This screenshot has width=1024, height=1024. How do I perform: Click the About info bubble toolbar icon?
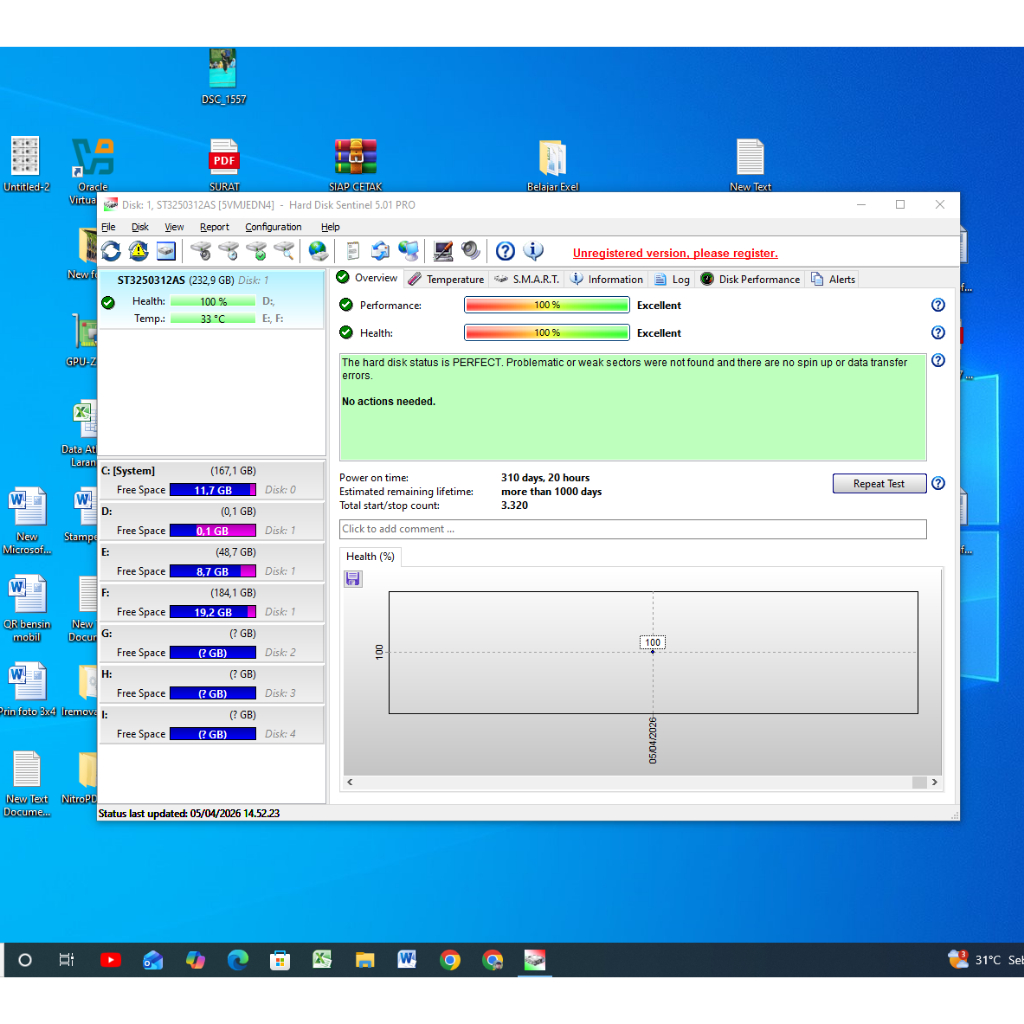click(533, 251)
